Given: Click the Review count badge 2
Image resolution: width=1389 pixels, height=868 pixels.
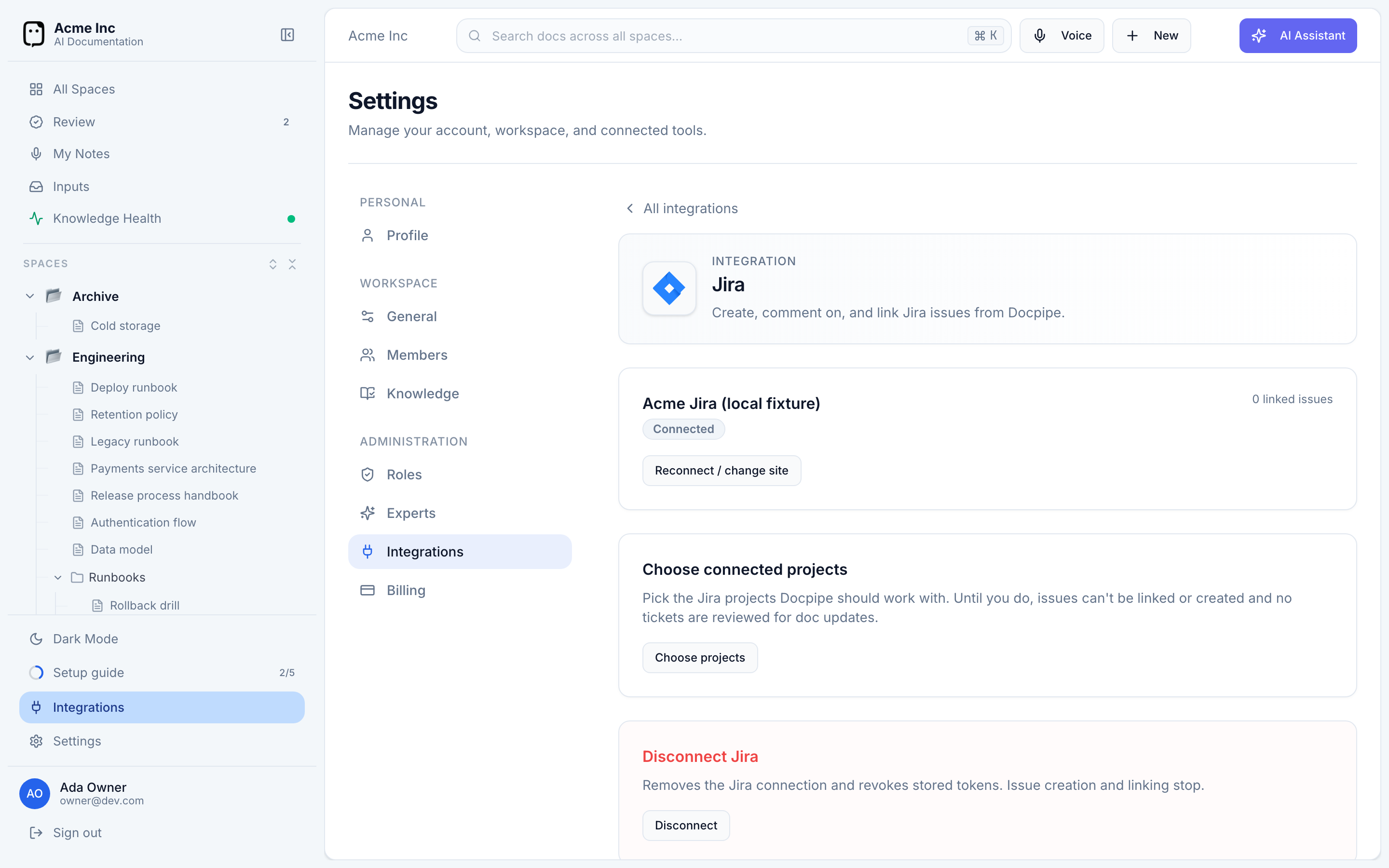Looking at the screenshot, I should tap(286, 122).
